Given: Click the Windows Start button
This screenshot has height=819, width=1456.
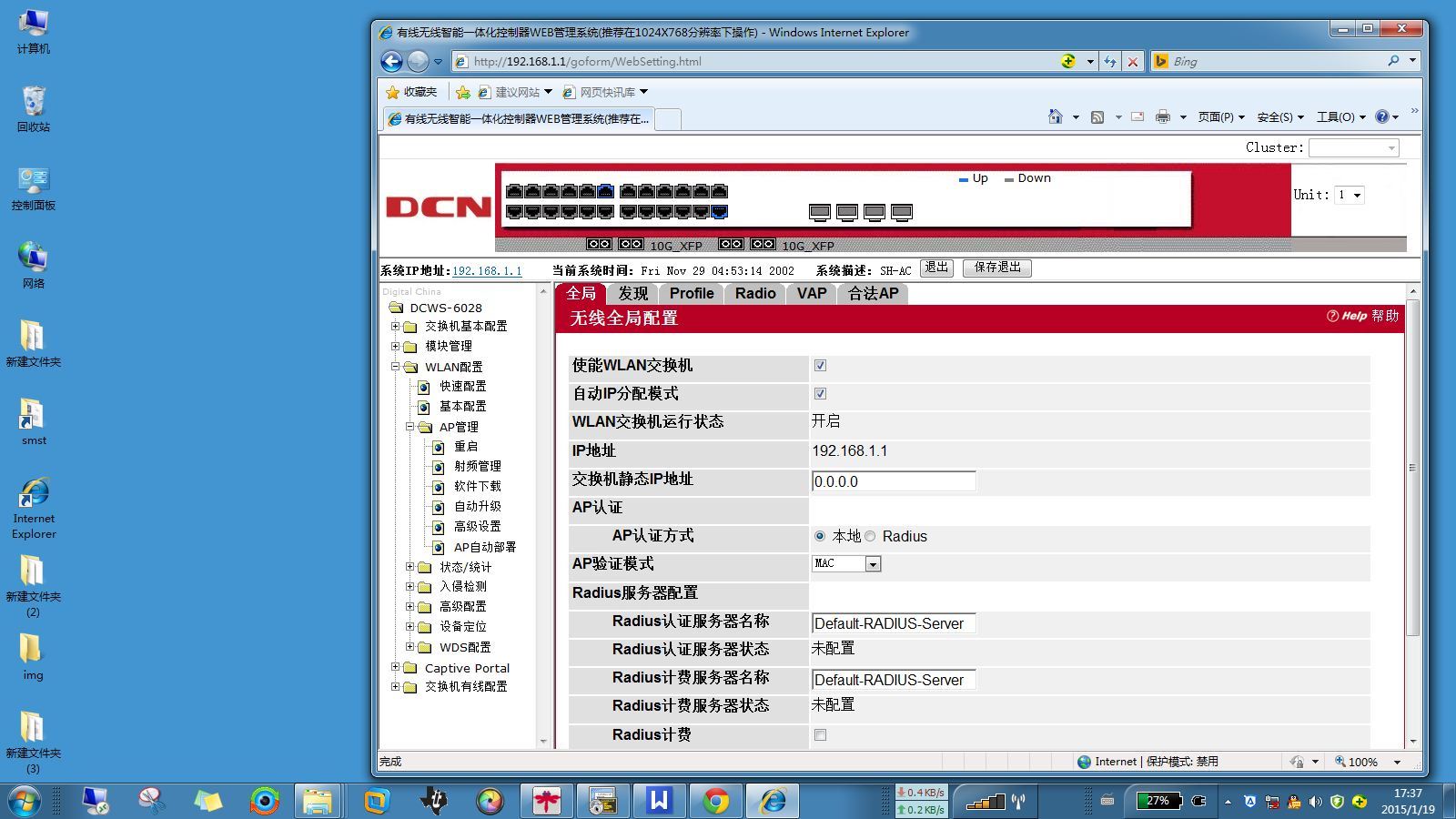Looking at the screenshot, I should coord(25,801).
